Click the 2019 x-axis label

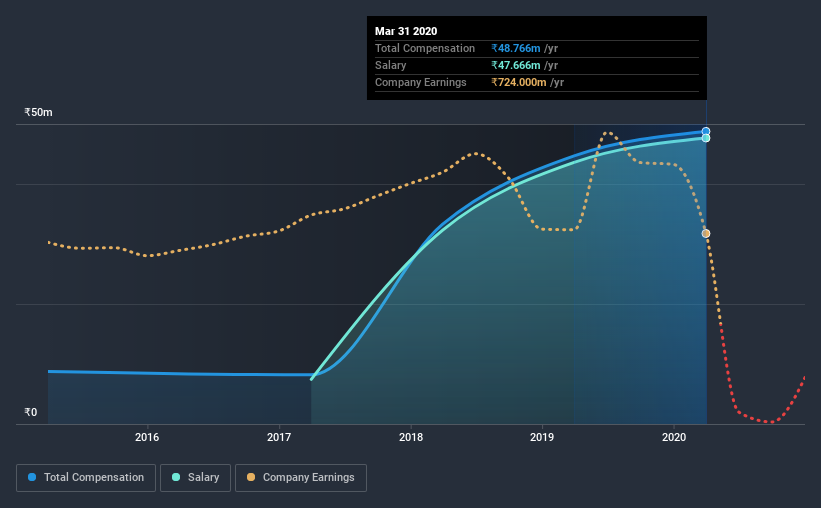pos(542,437)
